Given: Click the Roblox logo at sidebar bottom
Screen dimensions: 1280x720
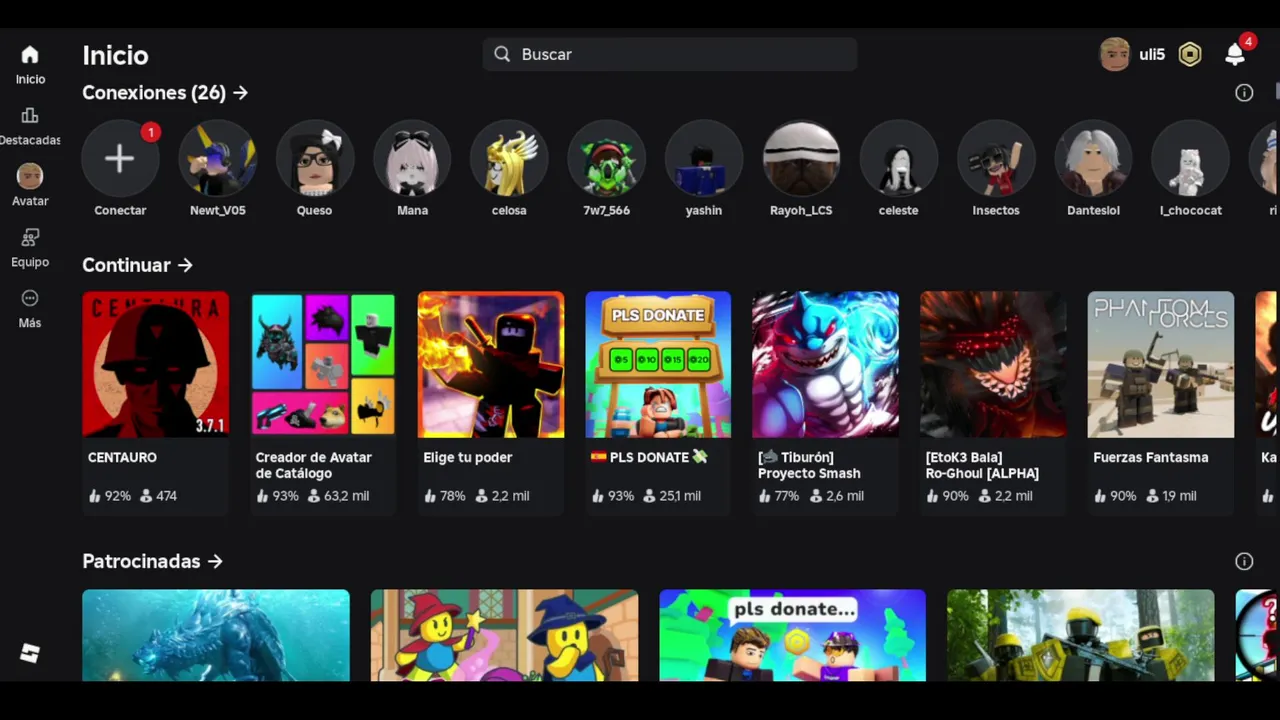Looking at the screenshot, I should point(30,653).
